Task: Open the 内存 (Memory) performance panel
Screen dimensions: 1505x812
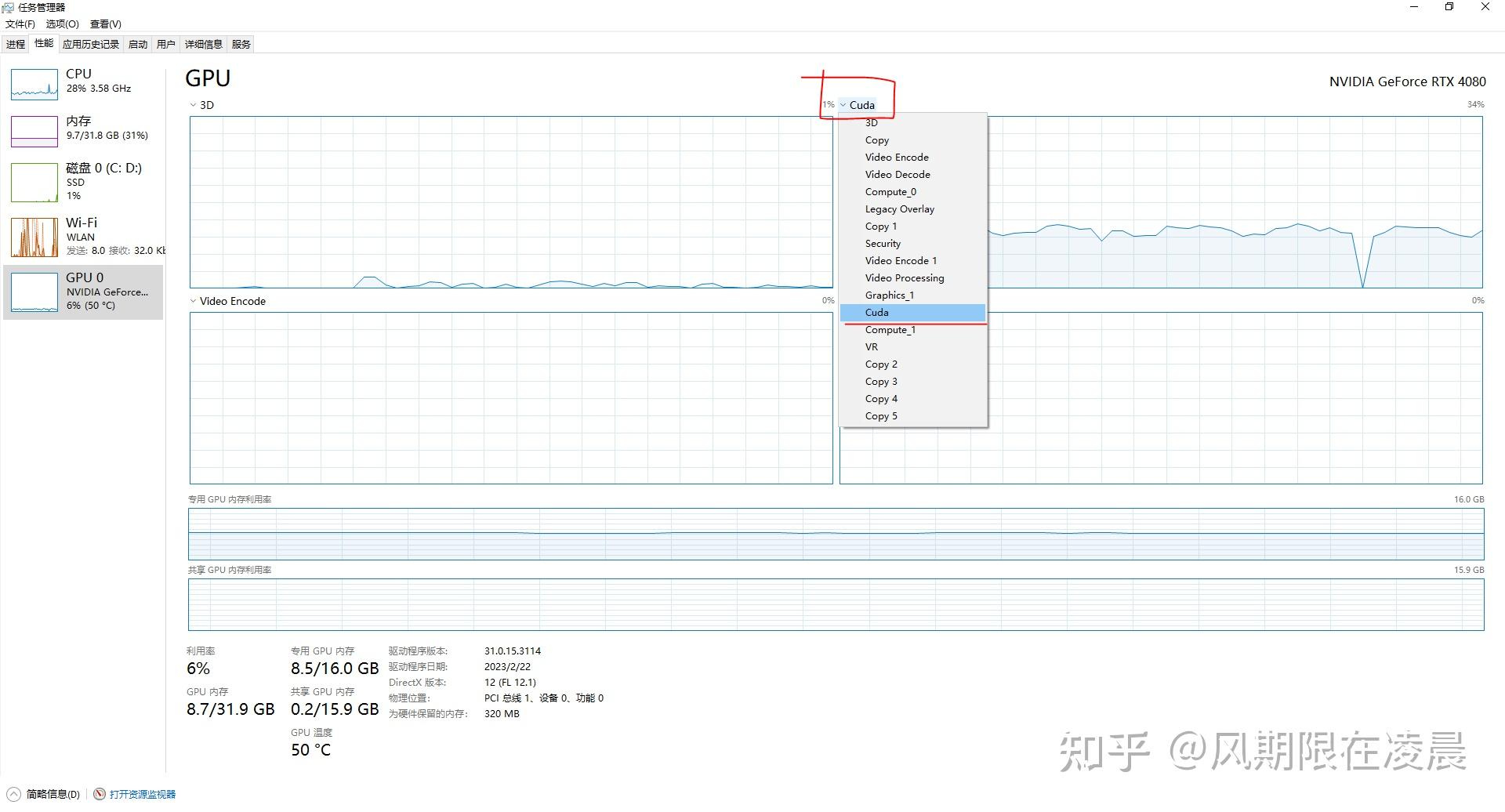Action: tap(82, 129)
